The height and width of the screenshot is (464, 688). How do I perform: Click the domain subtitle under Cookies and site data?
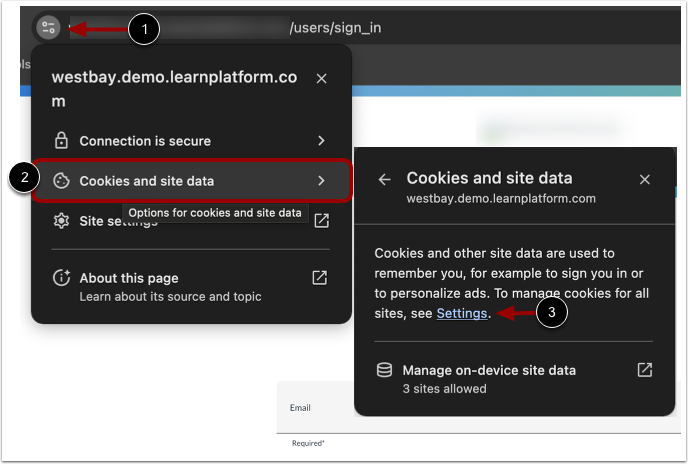(501, 199)
